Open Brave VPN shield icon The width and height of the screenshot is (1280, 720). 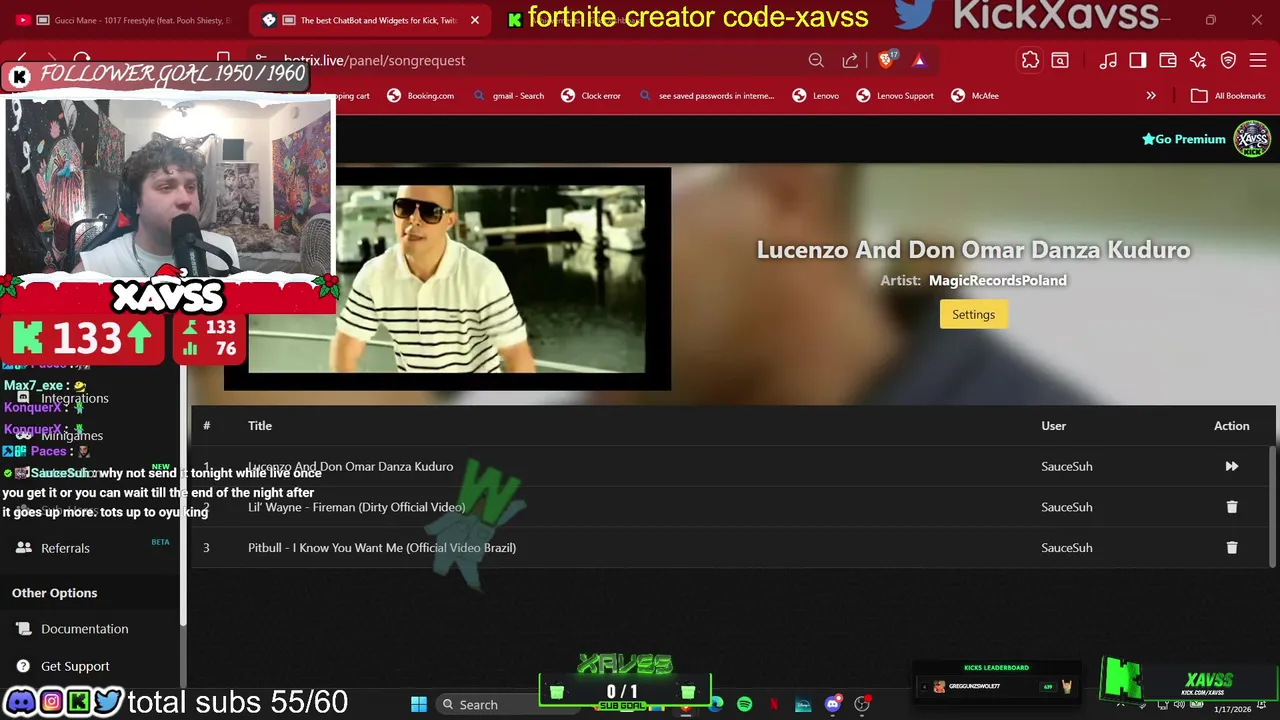click(1228, 61)
